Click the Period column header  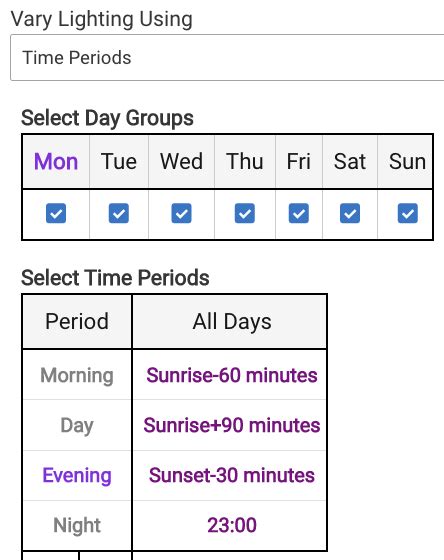tap(77, 321)
